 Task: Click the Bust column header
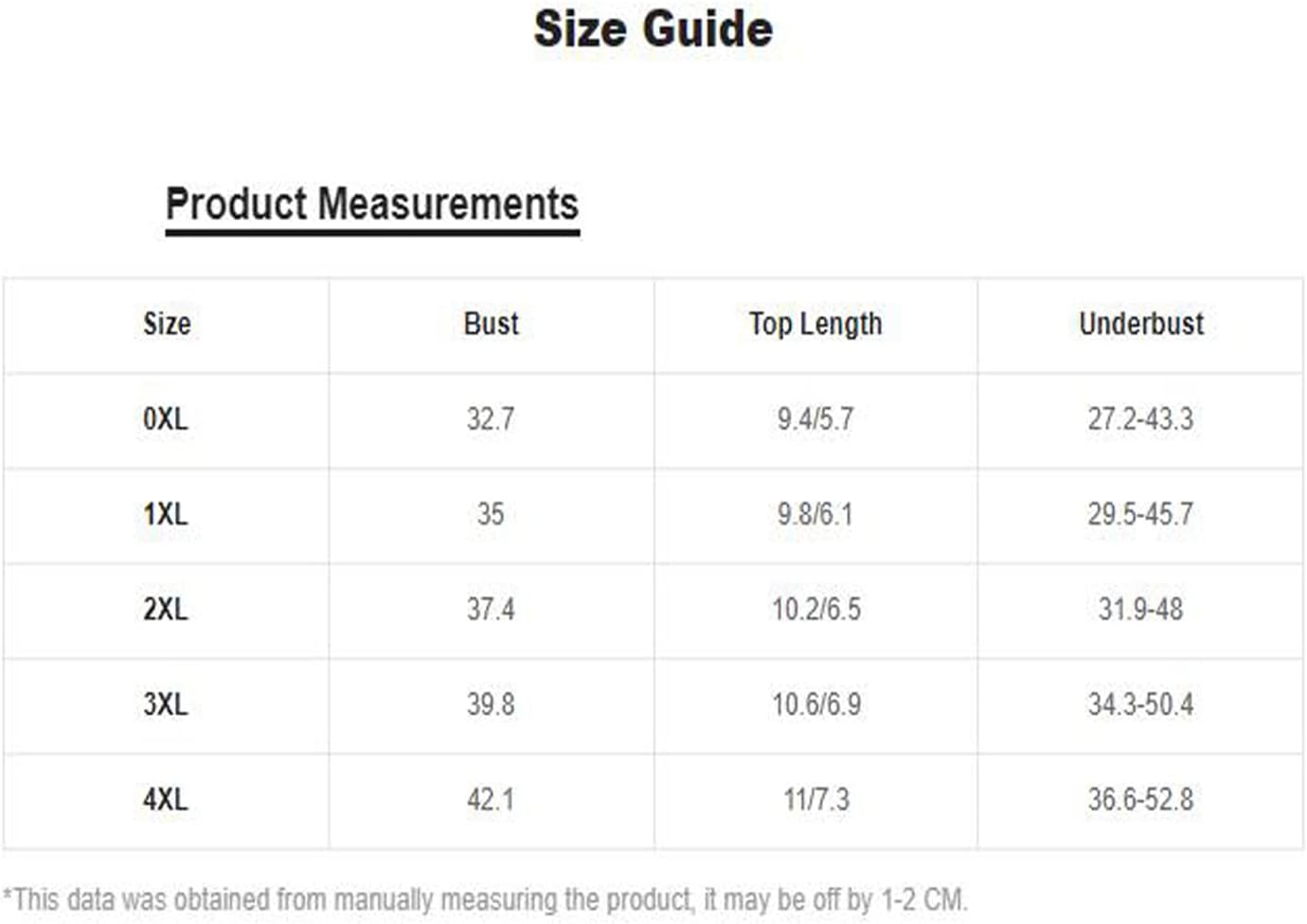point(491,324)
